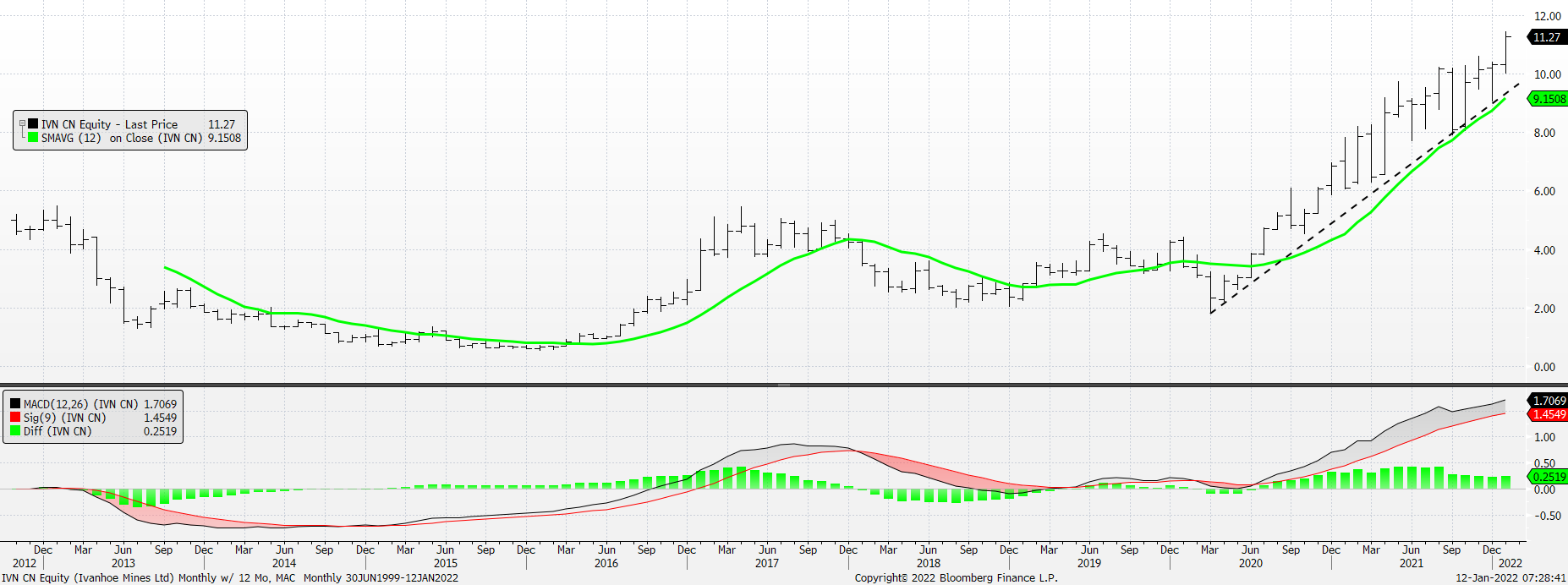Click the 2017 year label on time axis
1568x585 pixels.
click(767, 563)
